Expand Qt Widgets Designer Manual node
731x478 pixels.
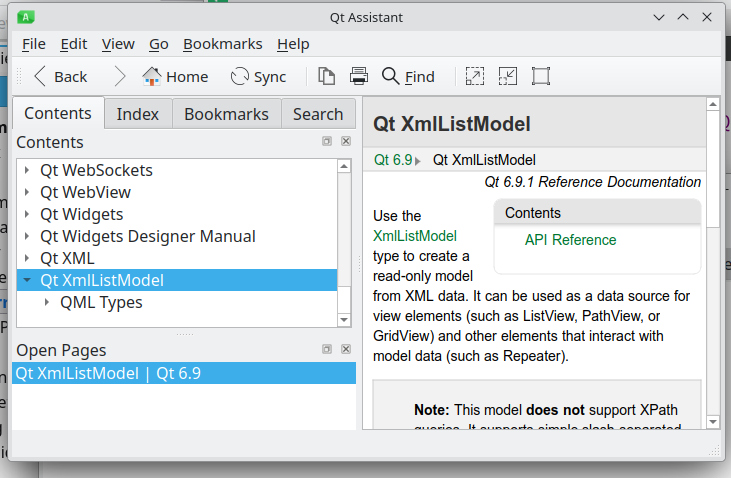[27, 236]
